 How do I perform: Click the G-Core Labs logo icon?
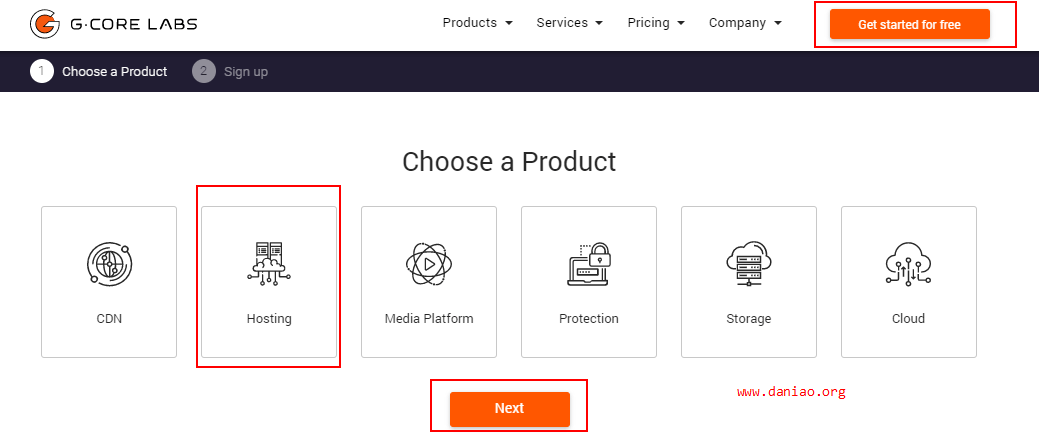(46, 24)
